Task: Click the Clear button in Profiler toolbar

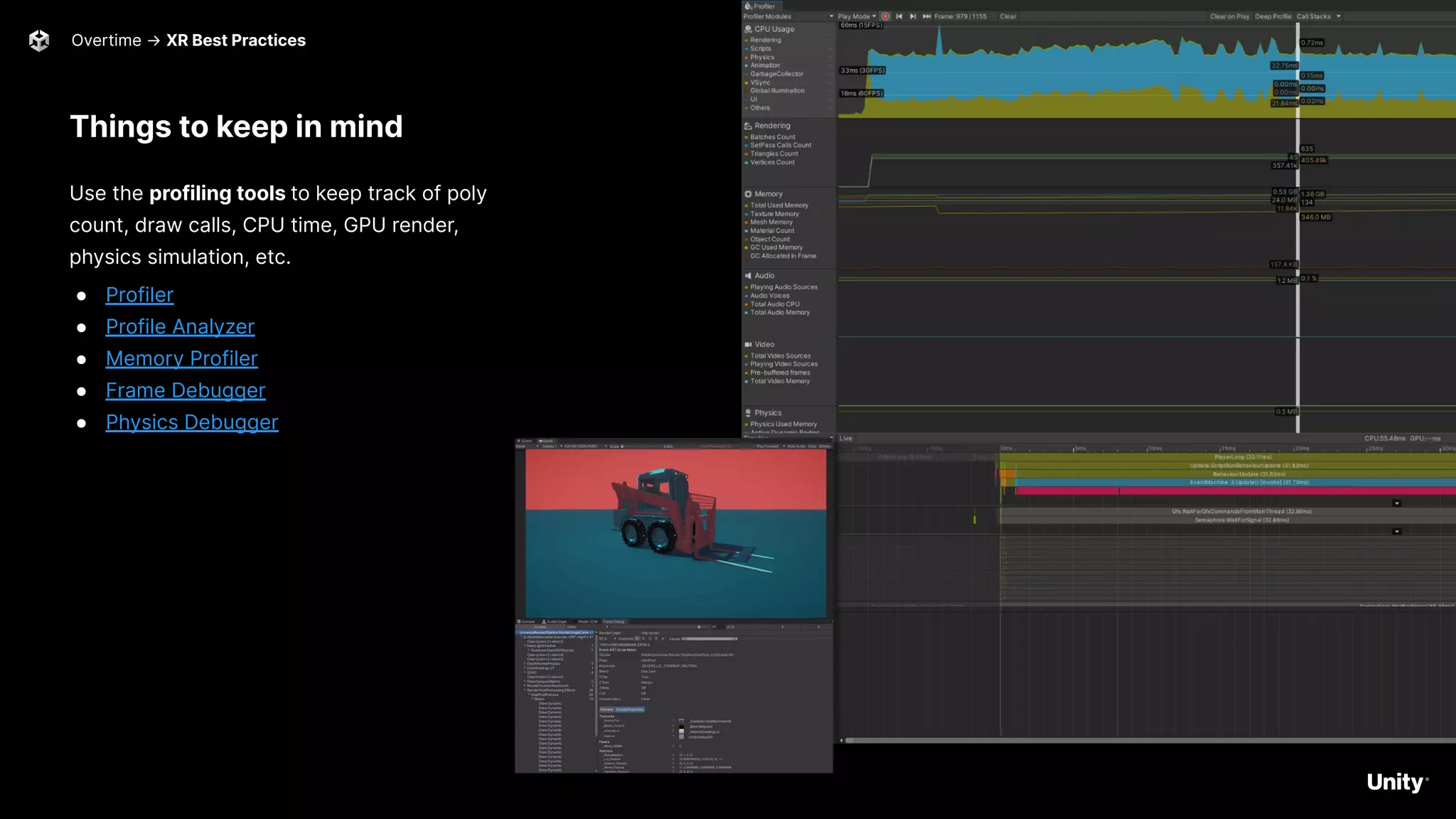Action: 1008,16
